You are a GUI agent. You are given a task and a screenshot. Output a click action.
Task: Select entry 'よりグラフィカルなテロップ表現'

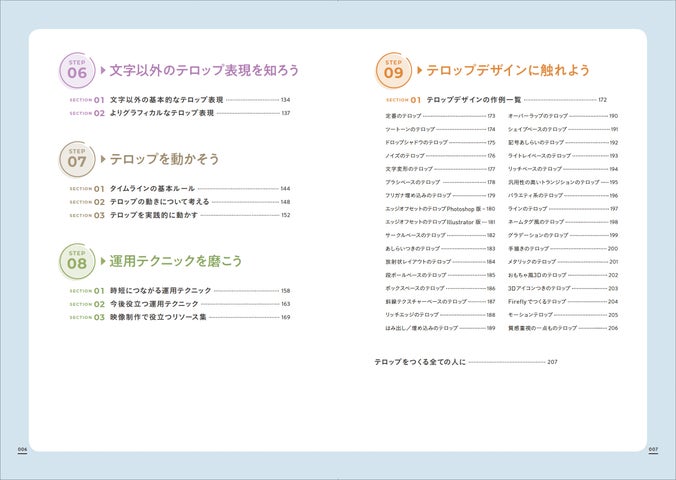pos(162,113)
